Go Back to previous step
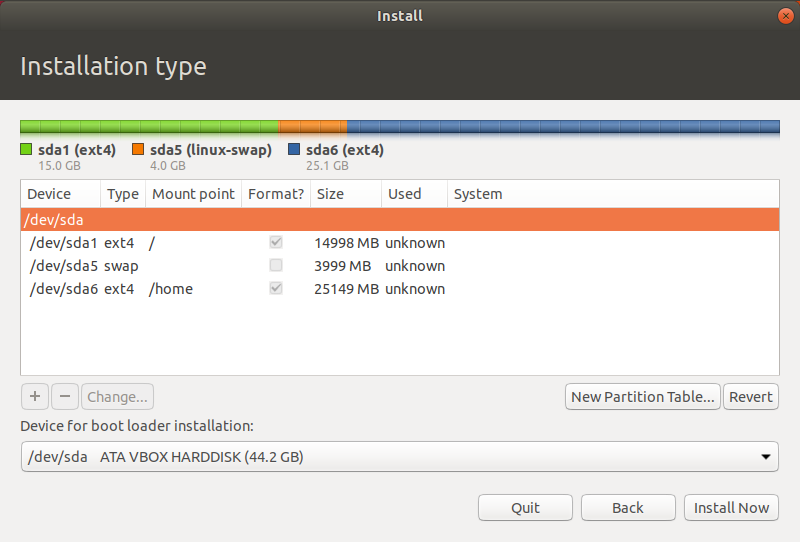800x542 pixels. point(628,507)
